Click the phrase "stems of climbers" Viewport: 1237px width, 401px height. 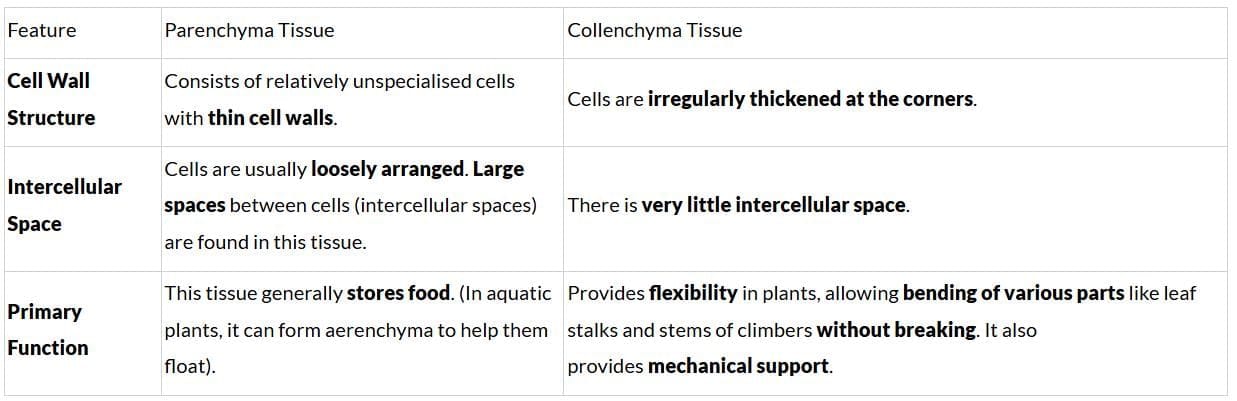click(739, 330)
